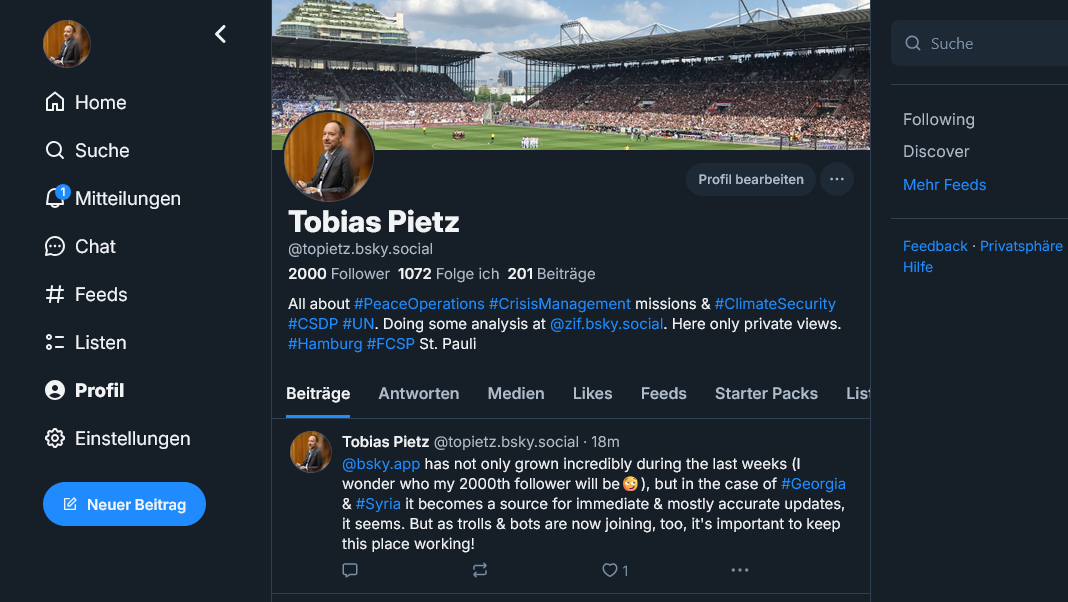This screenshot has width=1068, height=602.
Task: Open Einstellungen gear icon
Action: (x=55, y=438)
